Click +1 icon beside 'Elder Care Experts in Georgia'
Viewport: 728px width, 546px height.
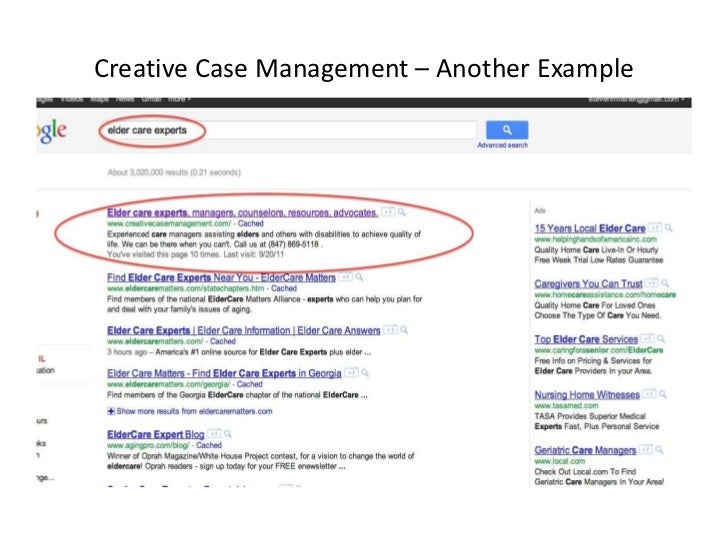pos(351,373)
